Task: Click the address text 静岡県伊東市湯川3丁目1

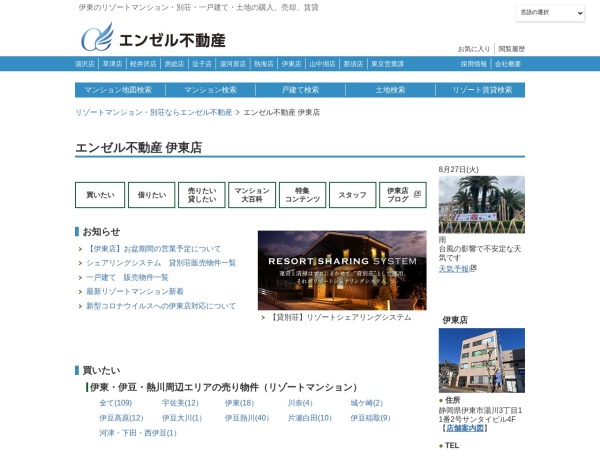Action: click(x=481, y=410)
